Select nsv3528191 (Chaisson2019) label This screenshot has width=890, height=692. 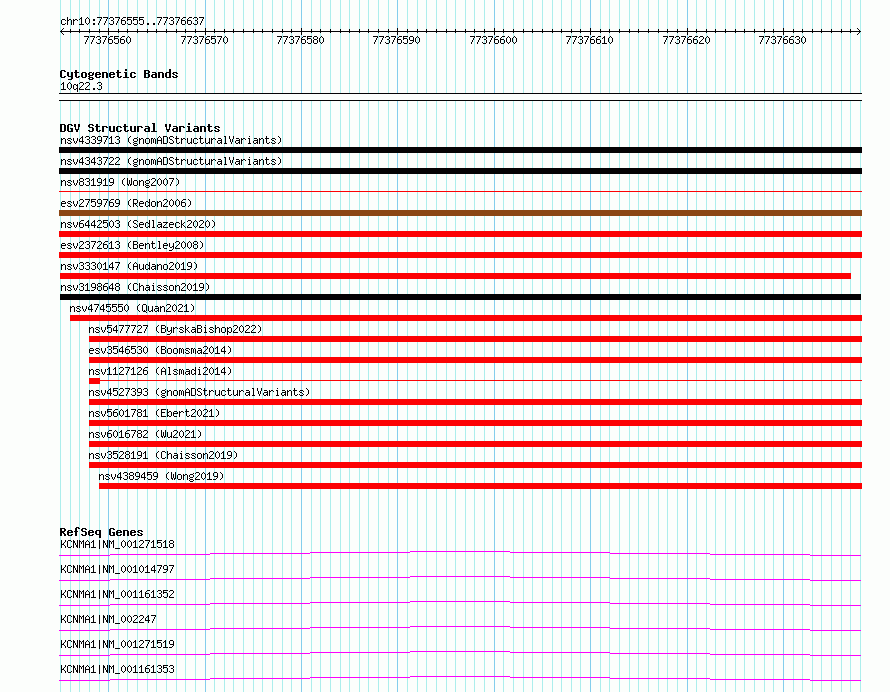click(163, 455)
